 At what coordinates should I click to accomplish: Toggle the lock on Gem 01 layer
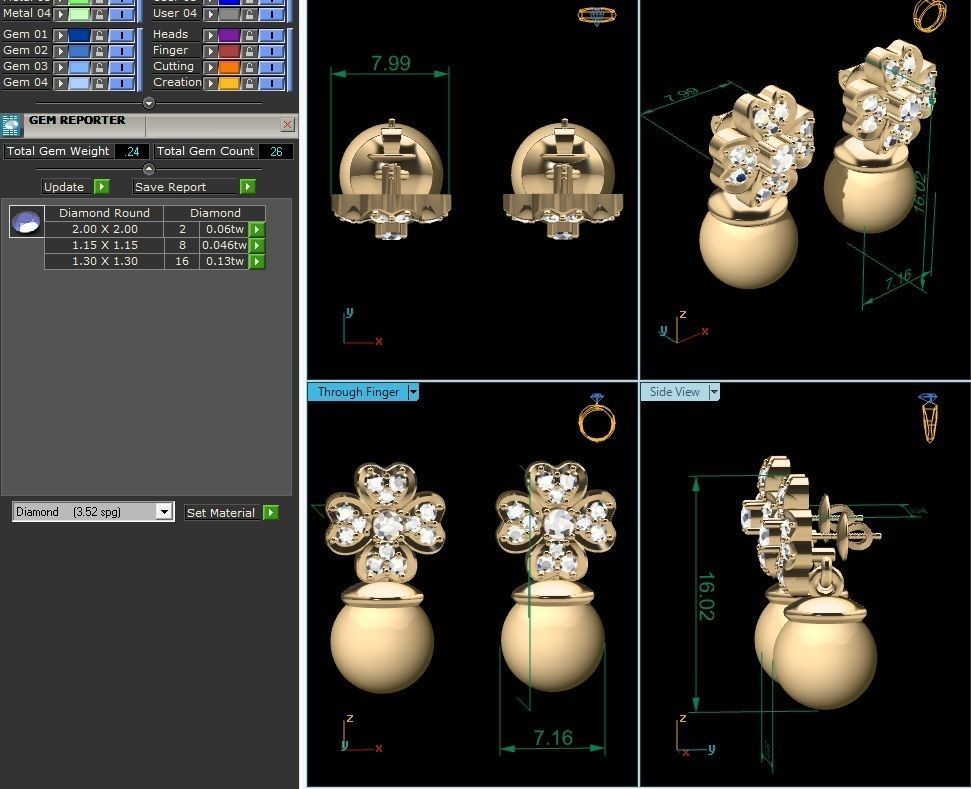click(99, 35)
